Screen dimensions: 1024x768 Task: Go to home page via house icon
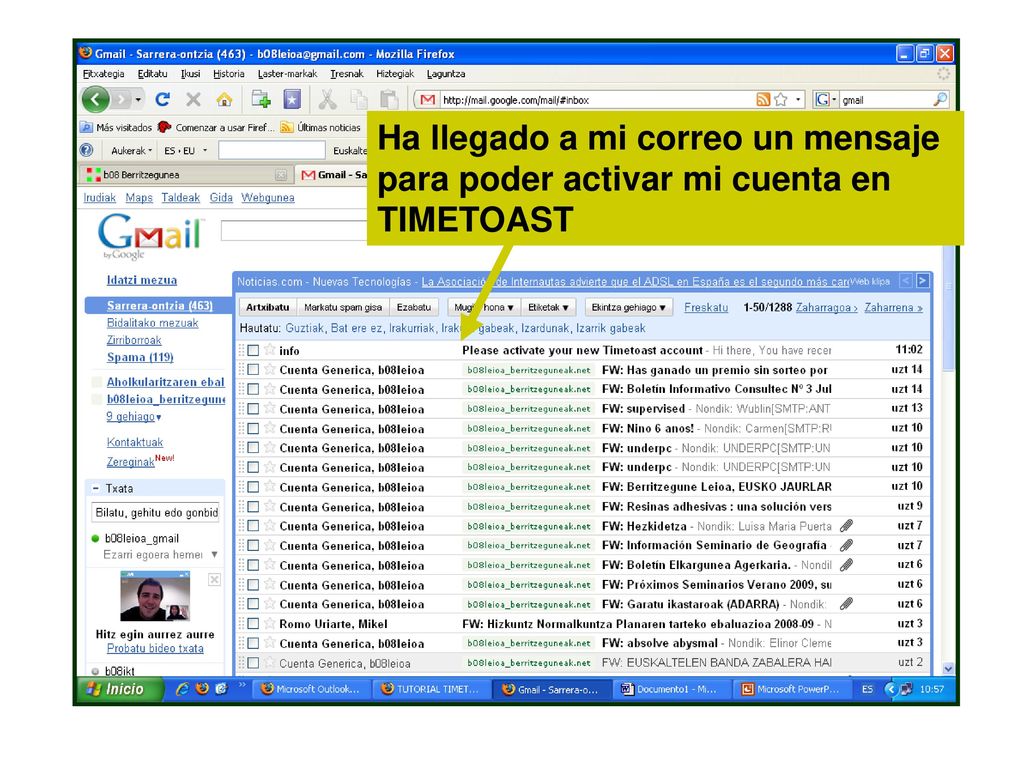tap(224, 99)
